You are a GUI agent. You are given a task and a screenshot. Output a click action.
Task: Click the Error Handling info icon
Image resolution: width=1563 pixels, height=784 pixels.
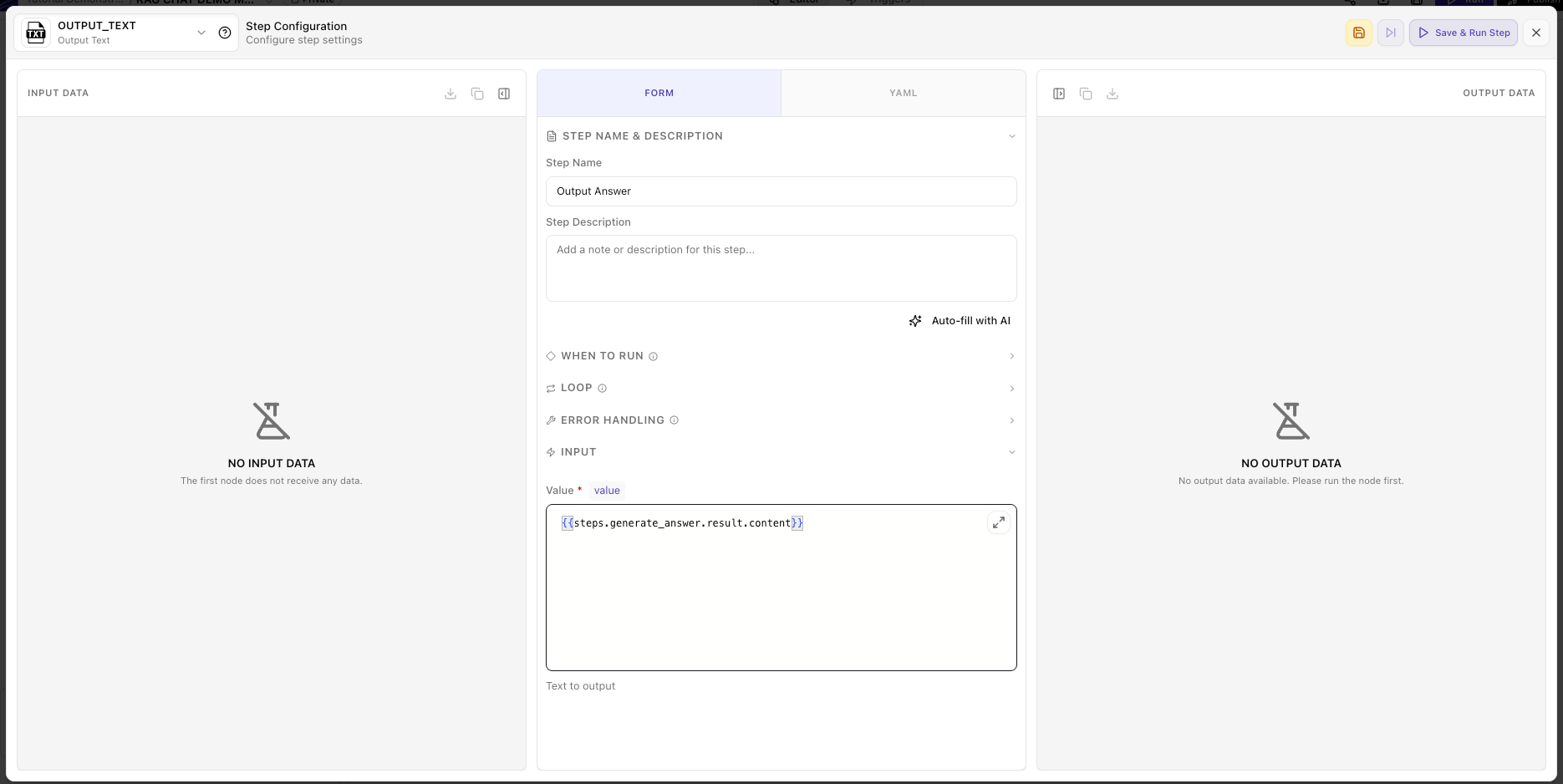pyautogui.click(x=675, y=420)
